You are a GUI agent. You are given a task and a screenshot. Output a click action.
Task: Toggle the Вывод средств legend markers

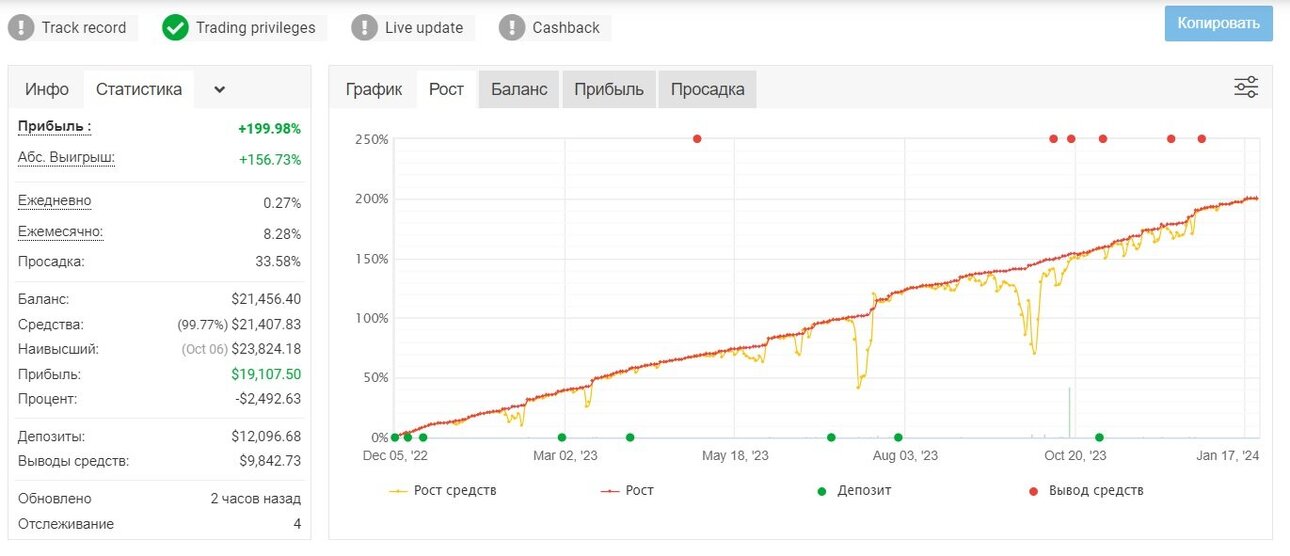pyautogui.click(x=1085, y=491)
